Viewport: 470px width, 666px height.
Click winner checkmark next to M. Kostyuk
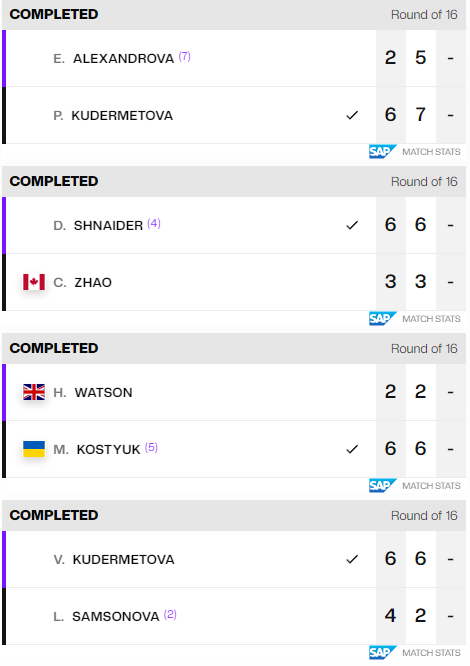[352, 449]
